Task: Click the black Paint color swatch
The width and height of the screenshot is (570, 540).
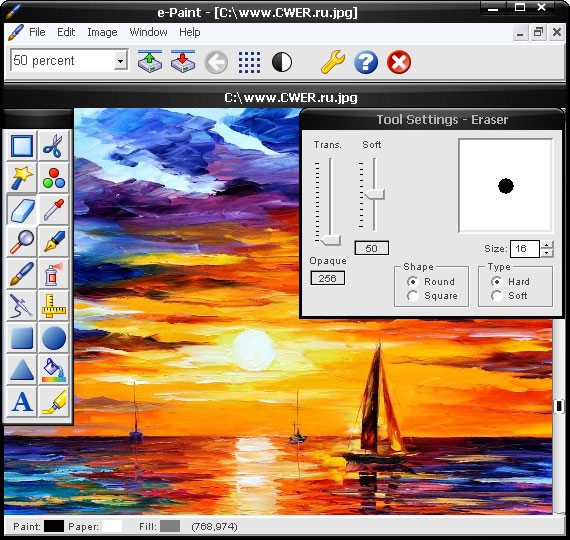Action: point(54,526)
